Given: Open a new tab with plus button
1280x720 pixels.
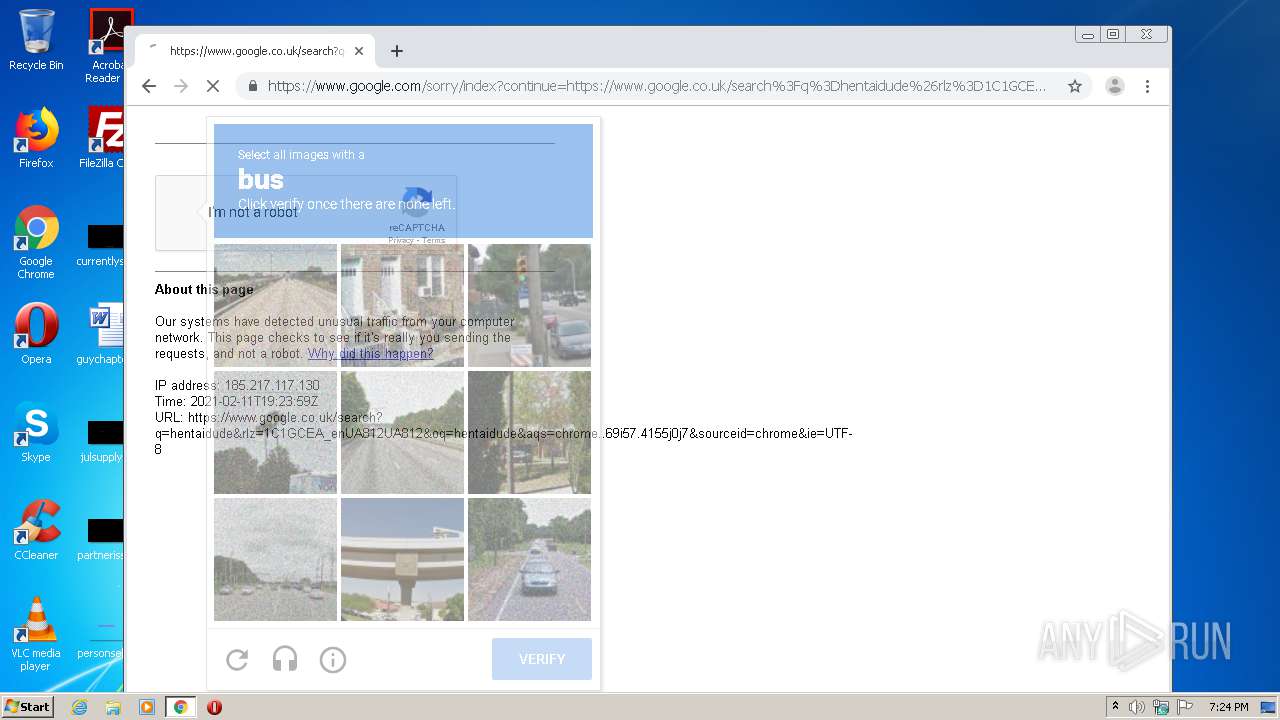Looking at the screenshot, I should tap(397, 51).
